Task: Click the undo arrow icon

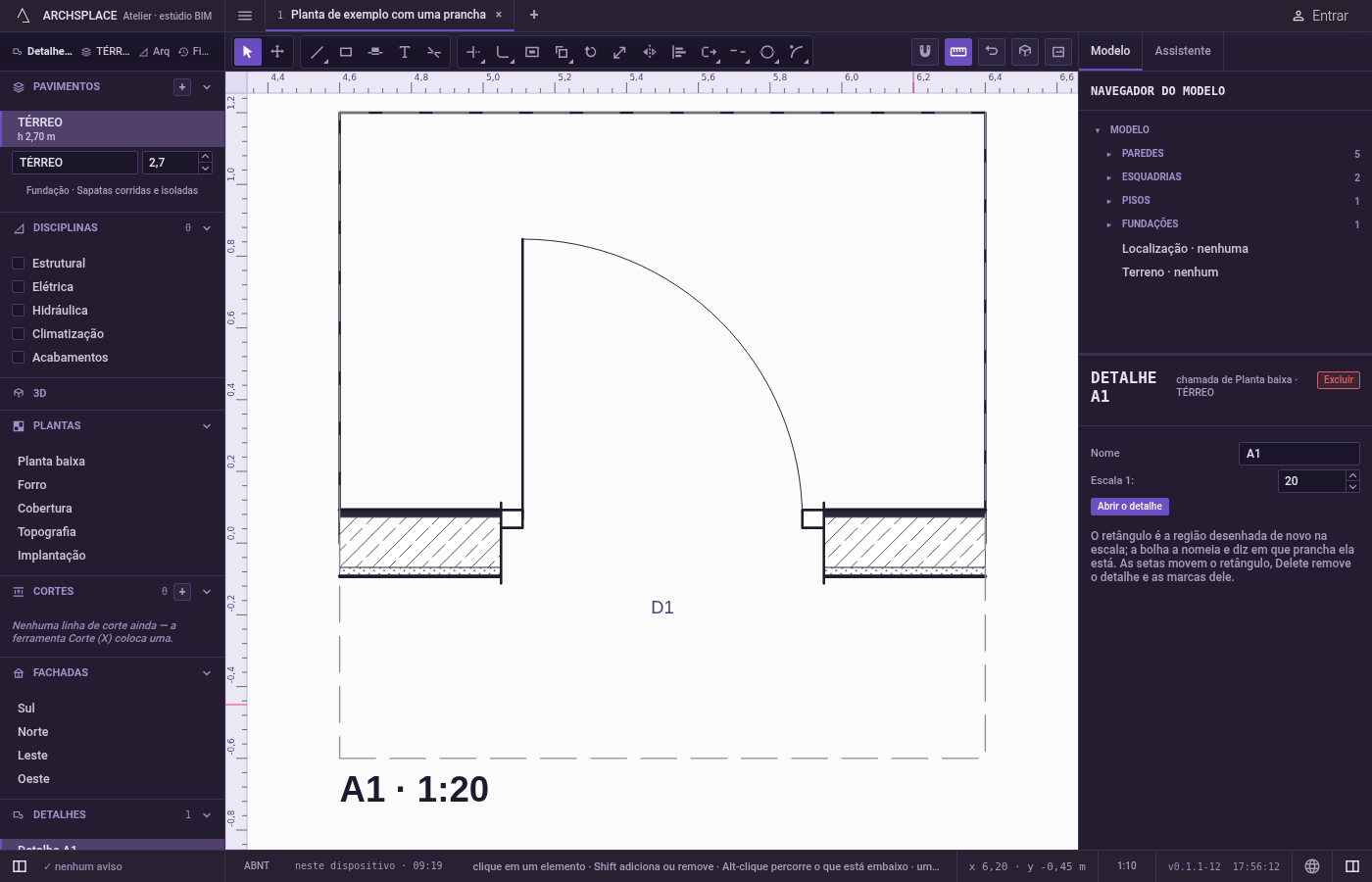Action: (992, 52)
